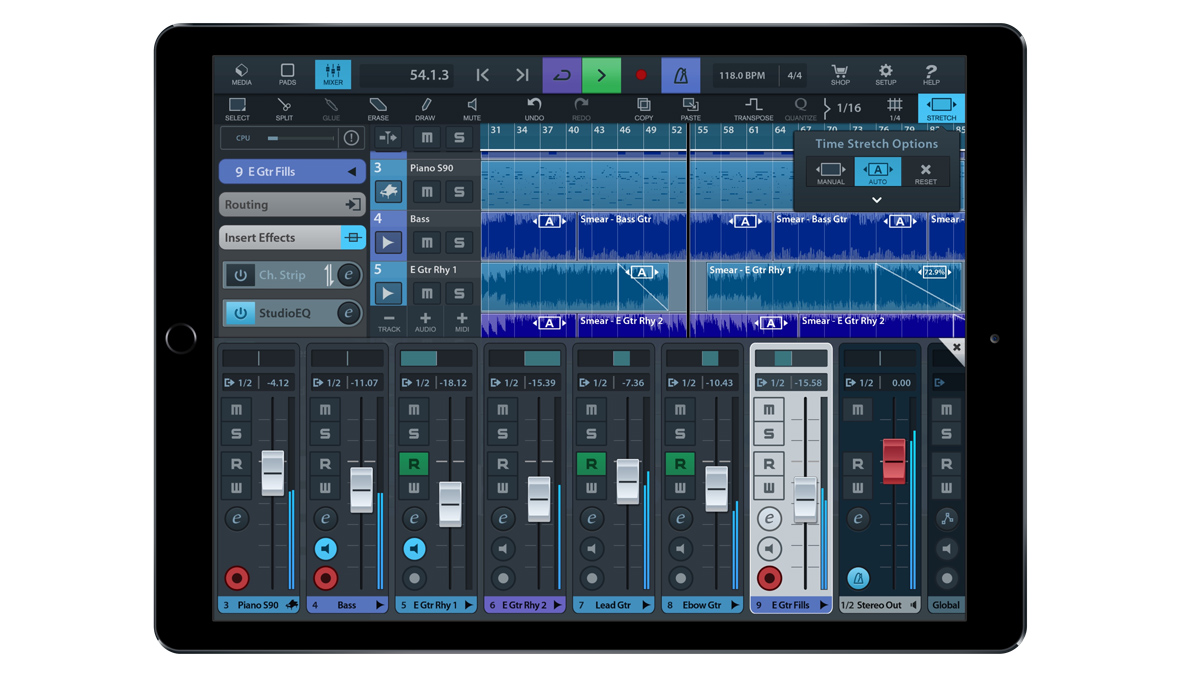Collapse the Time Stretch Options popup

coord(877,199)
